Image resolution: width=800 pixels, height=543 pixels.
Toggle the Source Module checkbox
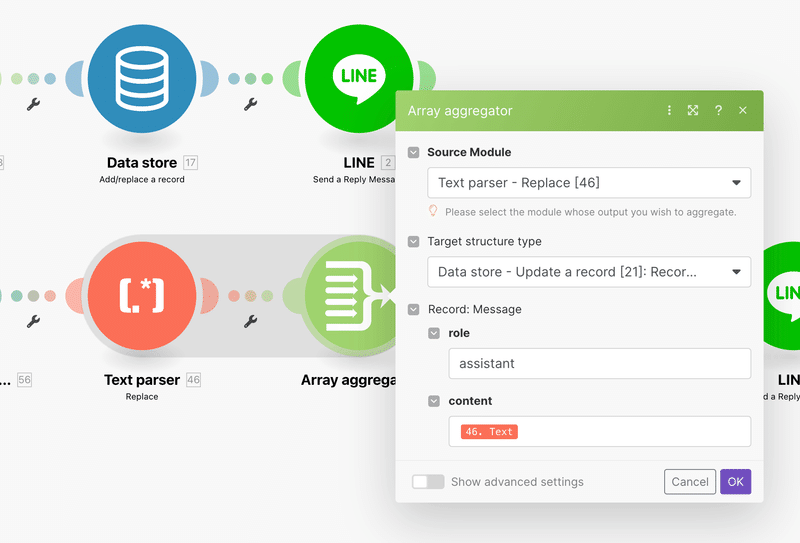pos(414,152)
